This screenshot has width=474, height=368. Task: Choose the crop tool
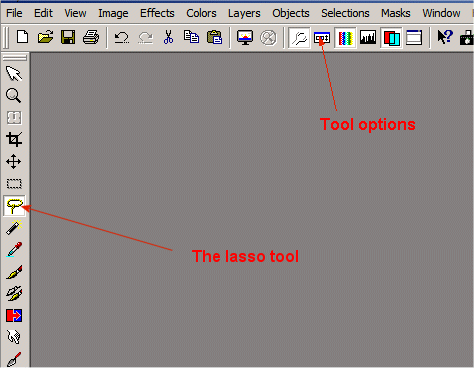pos(14,140)
